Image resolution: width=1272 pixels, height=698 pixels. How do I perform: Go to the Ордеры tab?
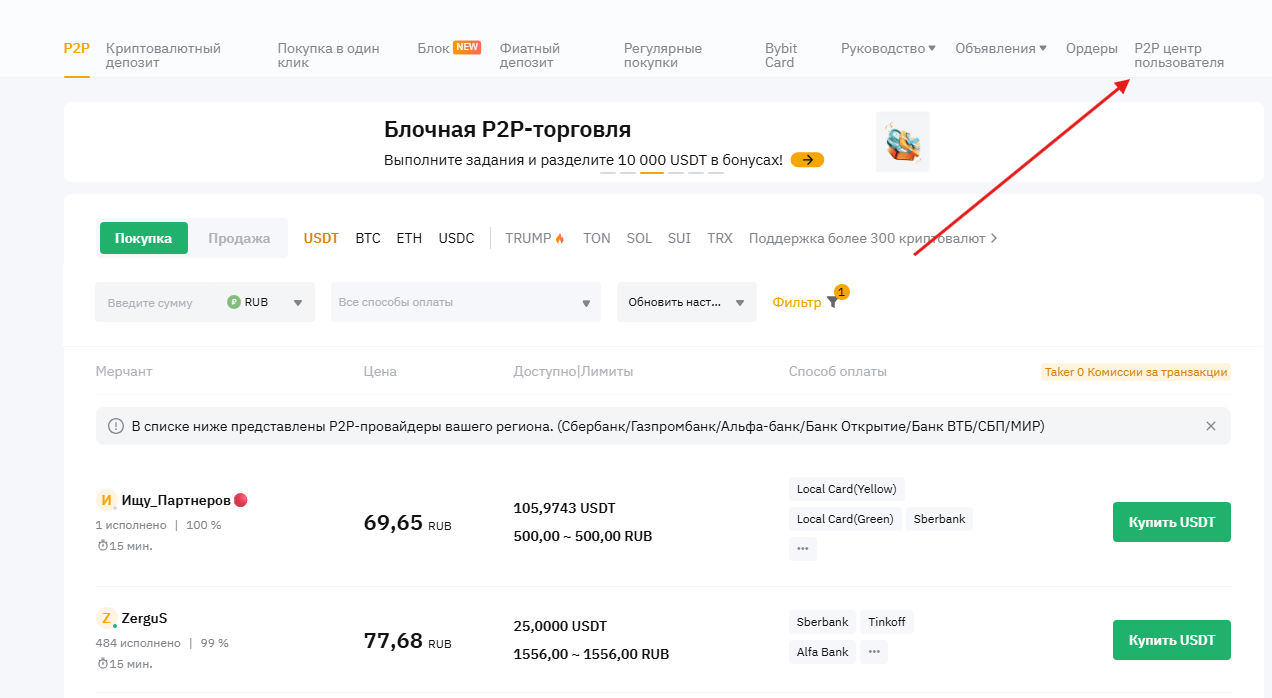click(x=1091, y=48)
